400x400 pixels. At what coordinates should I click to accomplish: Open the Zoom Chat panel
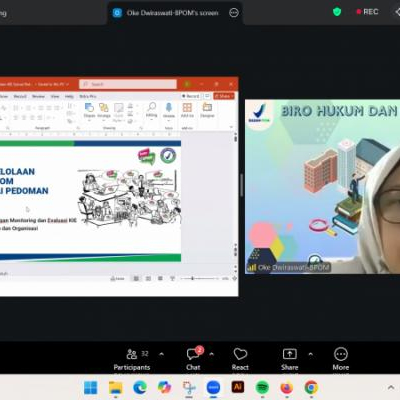click(x=193, y=360)
